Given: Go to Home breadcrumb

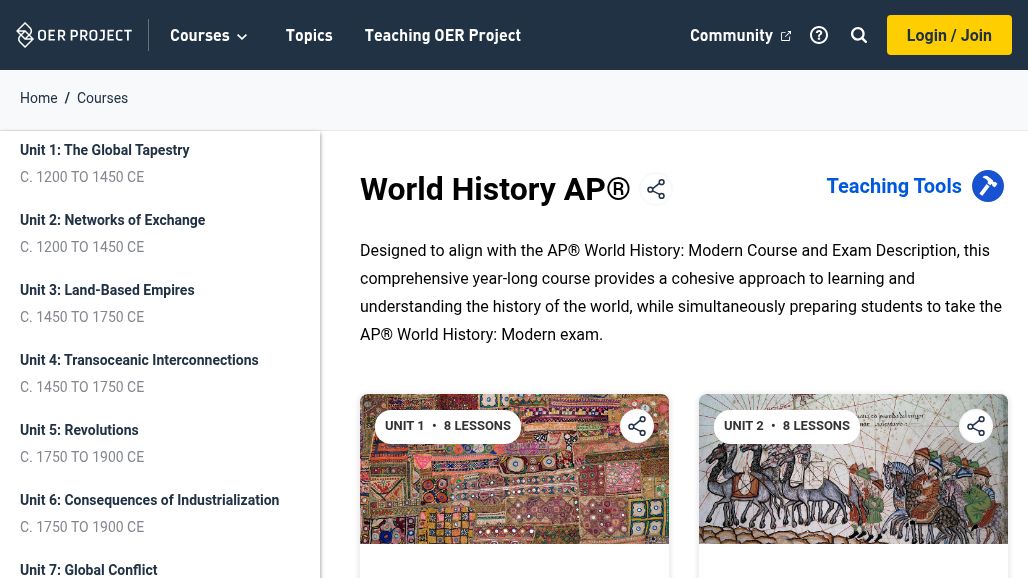Looking at the screenshot, I should click(39, 98).
